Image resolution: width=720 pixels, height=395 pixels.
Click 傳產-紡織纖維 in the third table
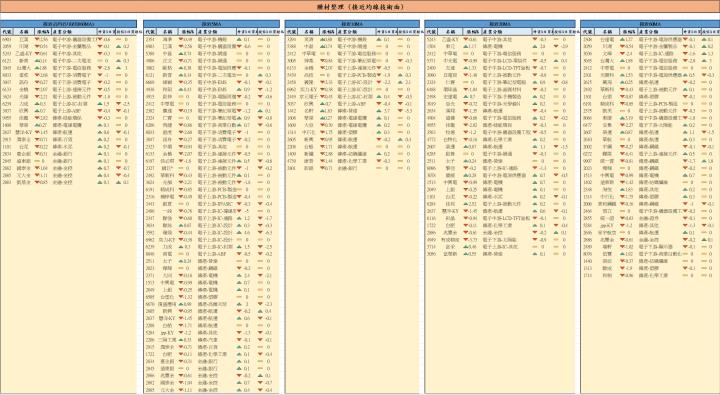click(x=352, y=154)
